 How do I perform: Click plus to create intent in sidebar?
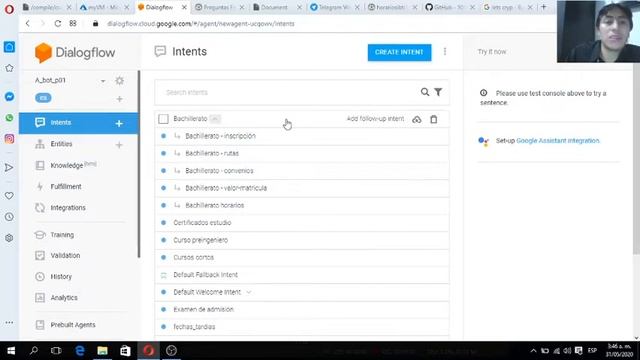click(119, 123)
